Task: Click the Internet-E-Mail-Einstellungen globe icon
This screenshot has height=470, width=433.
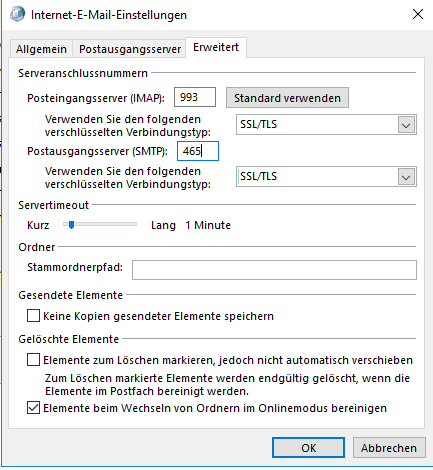Action: pyautogui.click(x=17, y=14)
